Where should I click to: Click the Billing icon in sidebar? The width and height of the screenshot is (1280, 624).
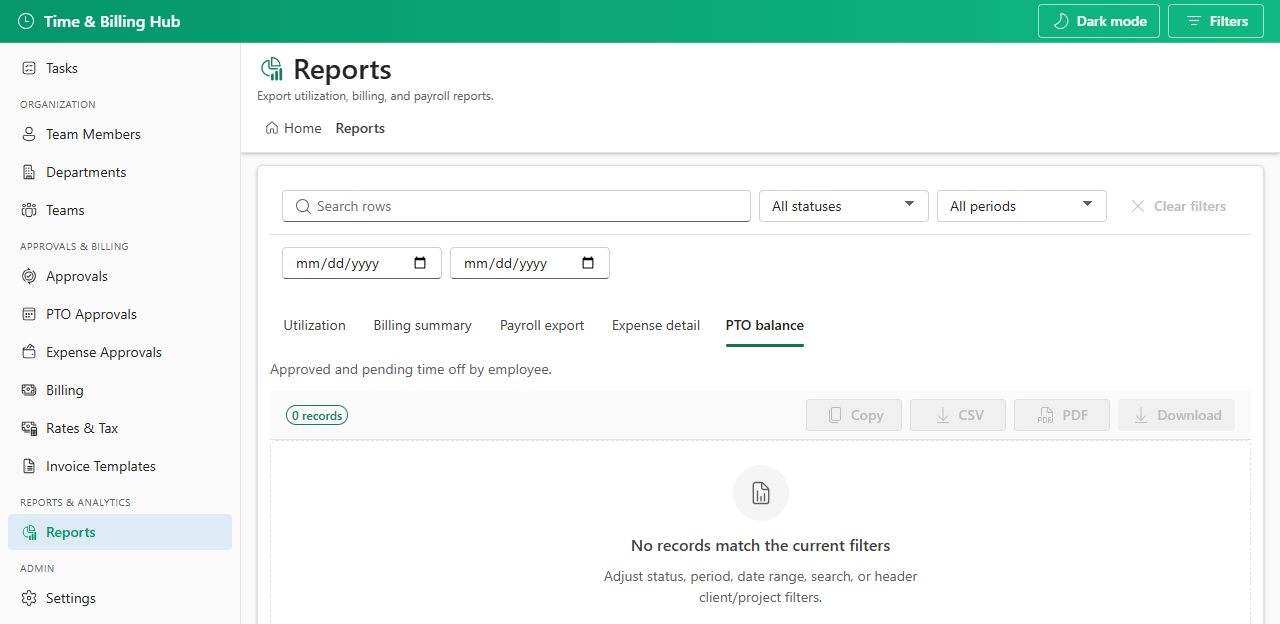[29, 390]
